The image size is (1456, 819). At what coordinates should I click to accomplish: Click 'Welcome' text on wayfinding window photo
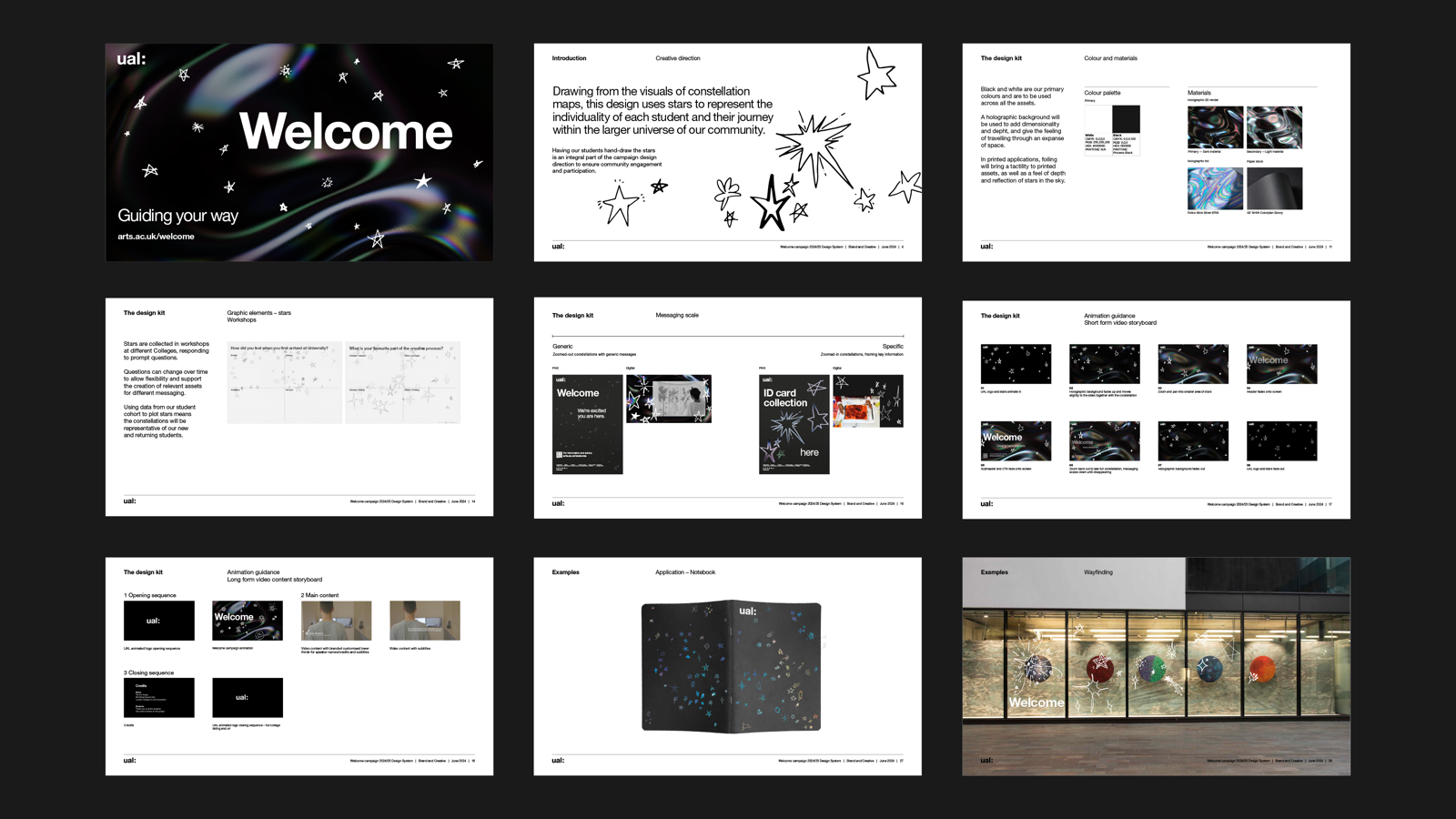click(x=1036, y=703)
